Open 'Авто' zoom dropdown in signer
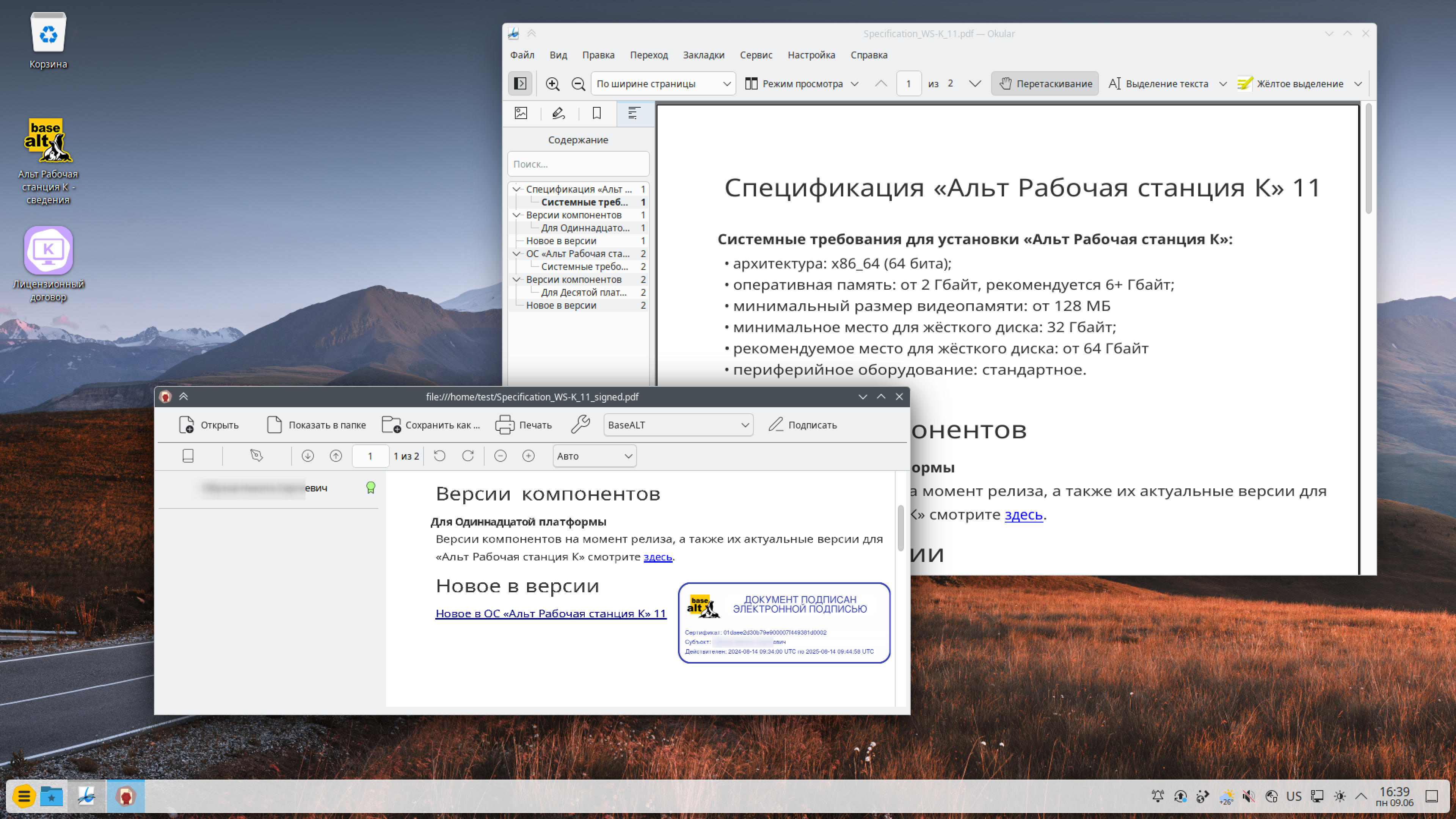Image resolution: width=1456 pixels, height=819 pixels. pos(595,456)
